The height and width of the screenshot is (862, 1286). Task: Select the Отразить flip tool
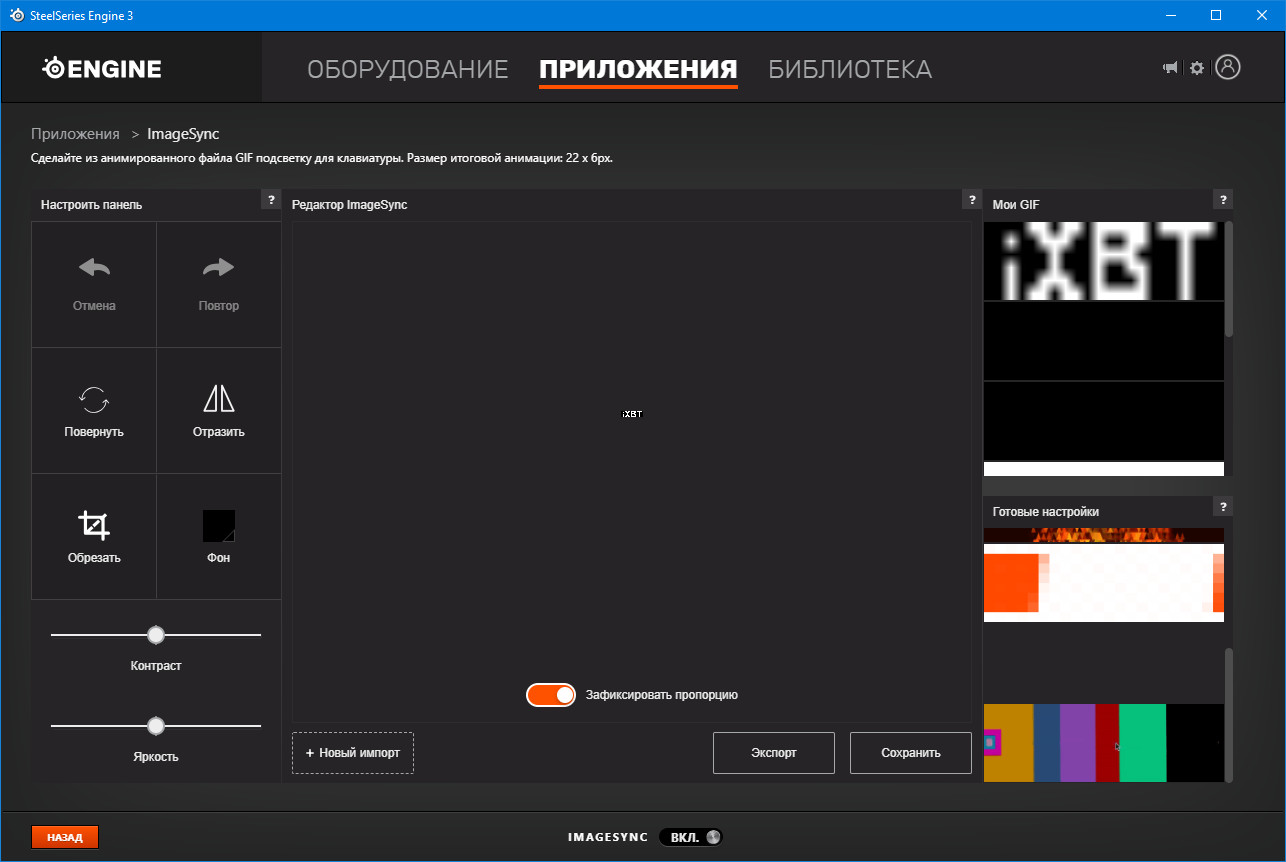click(219, 411)
